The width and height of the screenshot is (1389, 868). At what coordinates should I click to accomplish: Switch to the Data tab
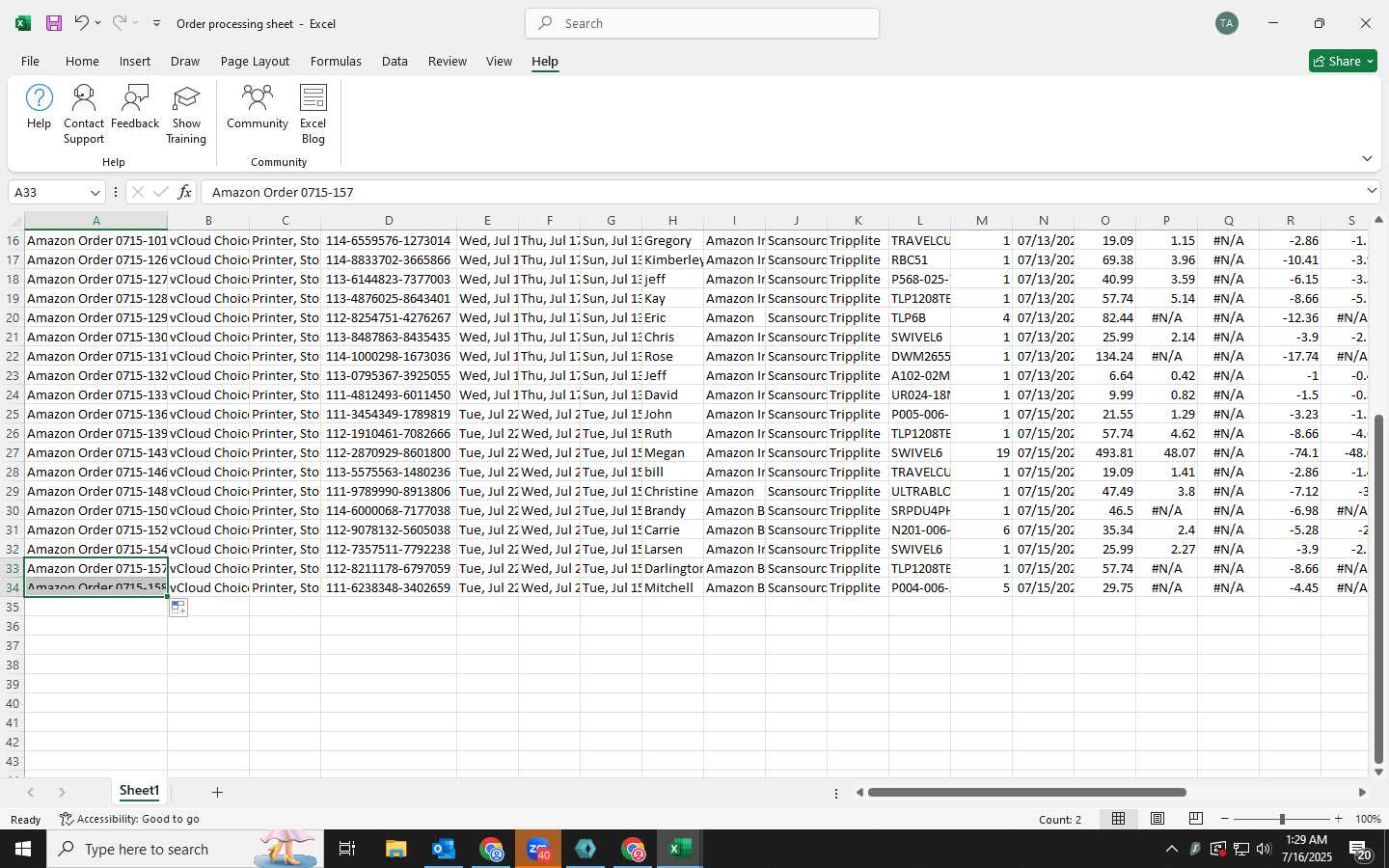click(x=395, y=61)
